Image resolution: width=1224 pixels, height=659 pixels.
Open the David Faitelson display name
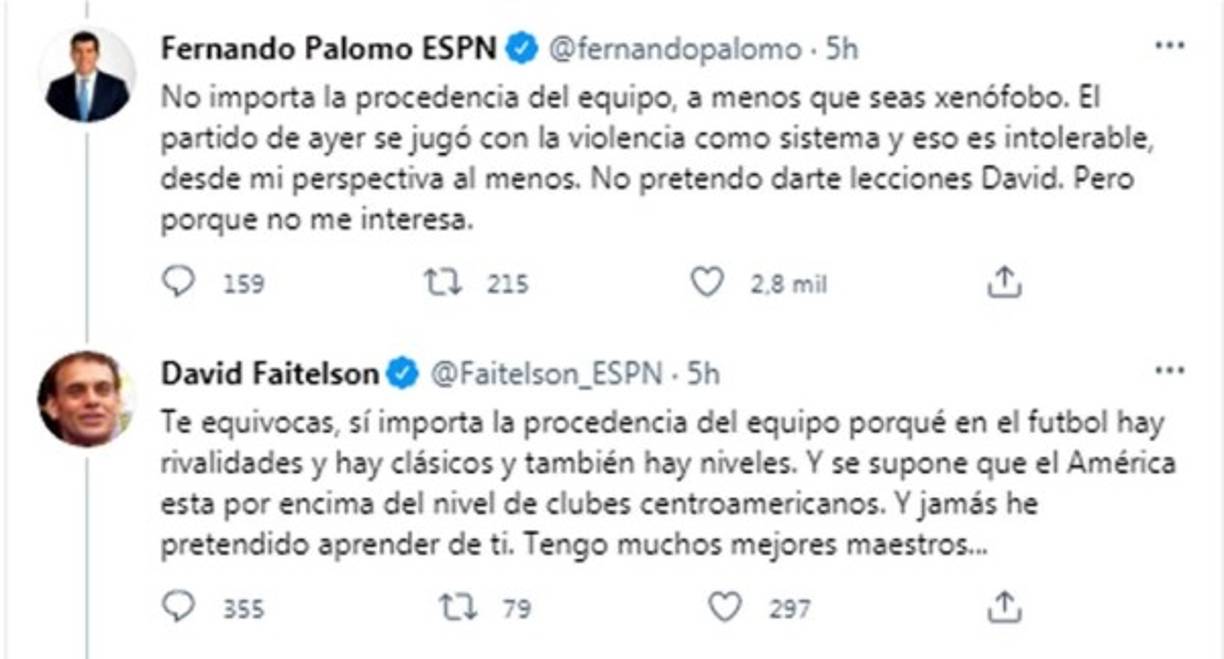click(270, 374)
